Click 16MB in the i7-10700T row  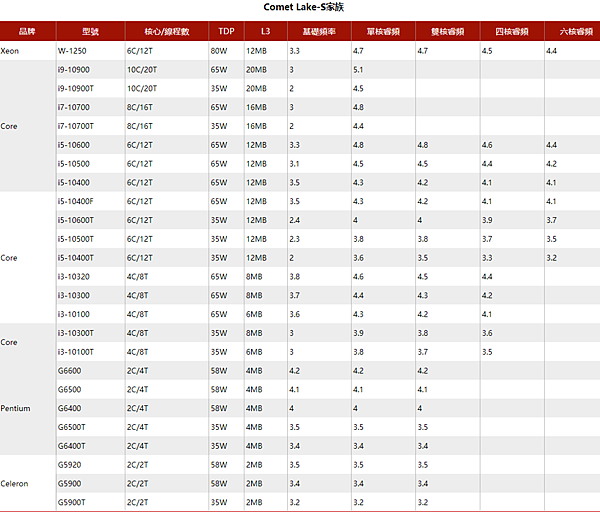[x=256, y=126]
